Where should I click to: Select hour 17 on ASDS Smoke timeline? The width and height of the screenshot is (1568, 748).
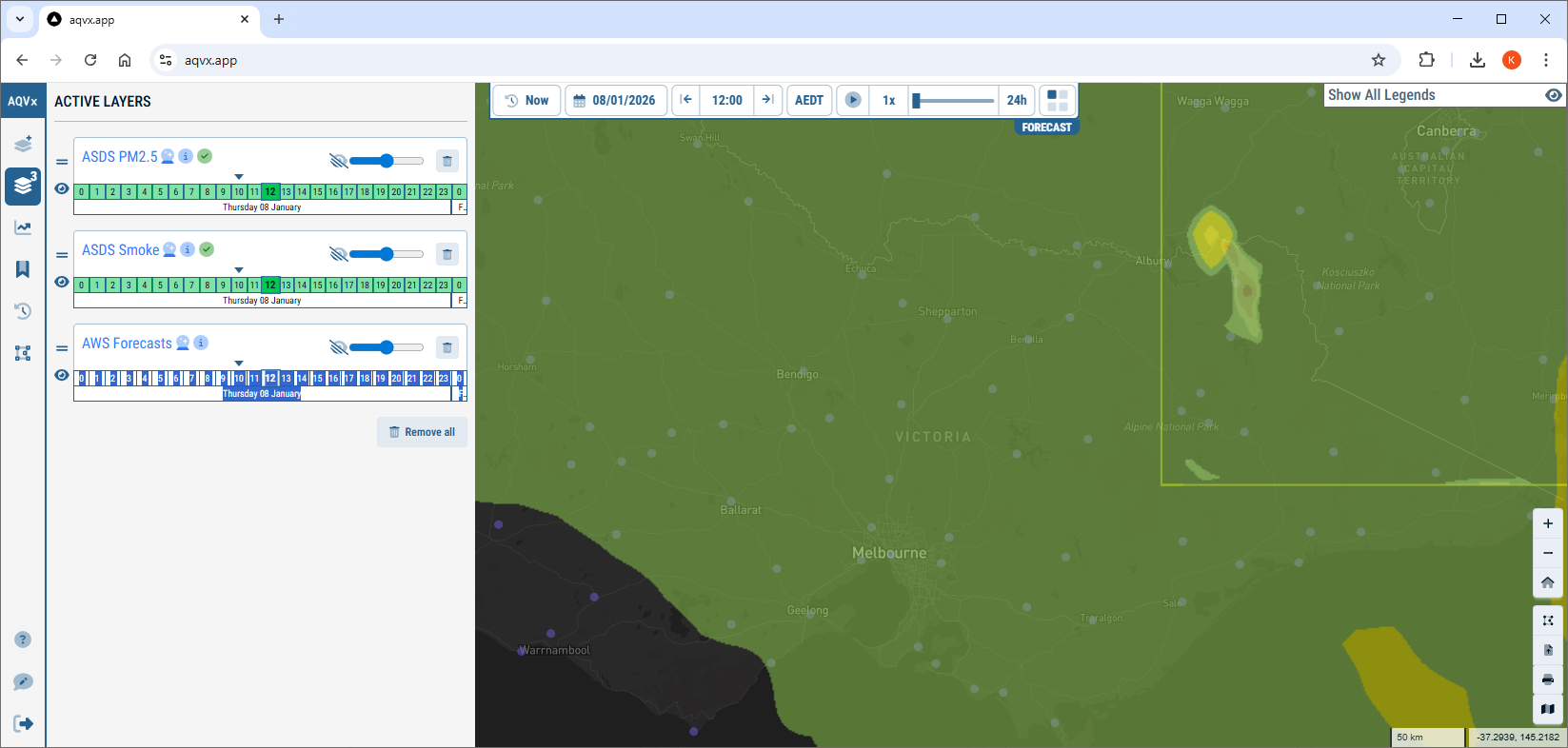(x=348, y=285)
